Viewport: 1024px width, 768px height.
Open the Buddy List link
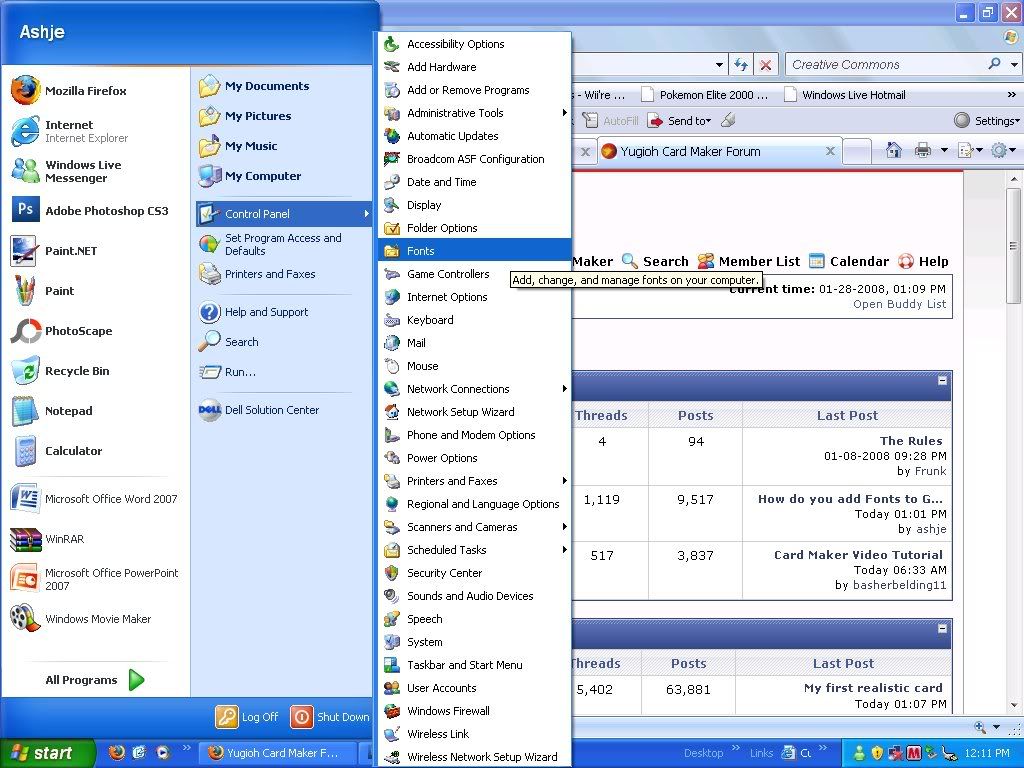899,304
